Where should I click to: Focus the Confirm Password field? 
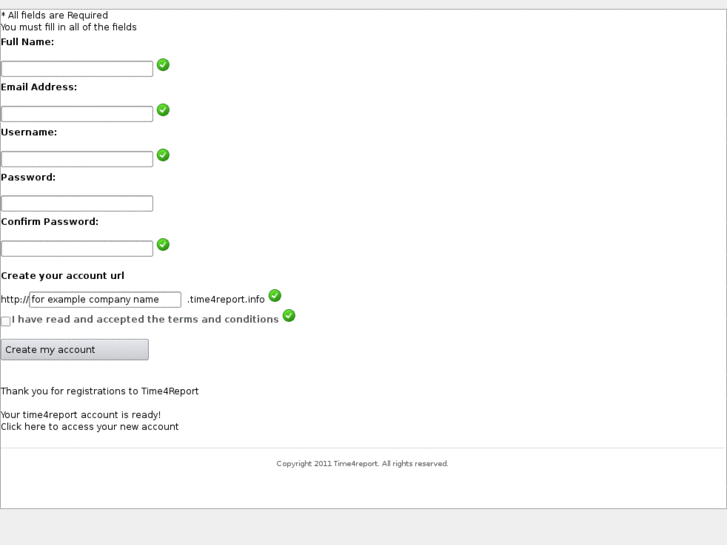click(x=77, y=249)
